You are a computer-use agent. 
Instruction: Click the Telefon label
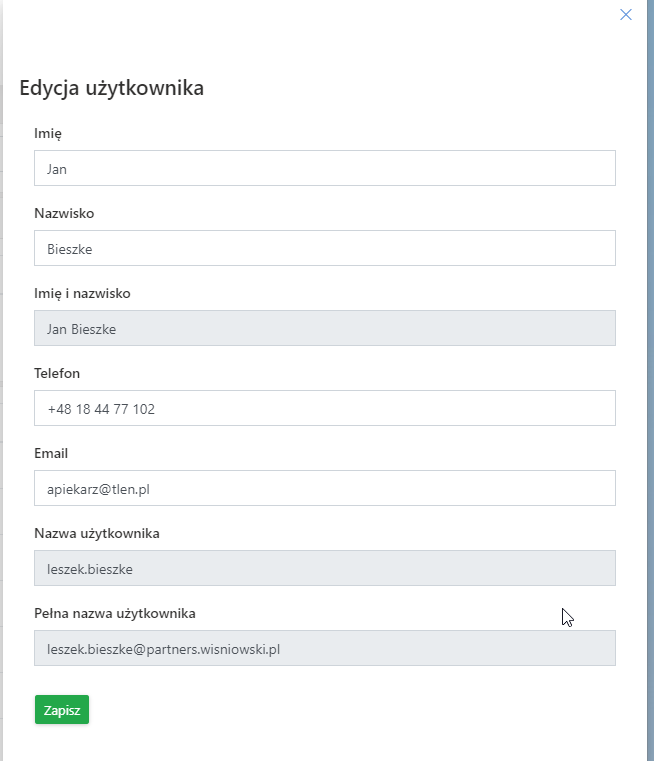click(x=57, y=373)
